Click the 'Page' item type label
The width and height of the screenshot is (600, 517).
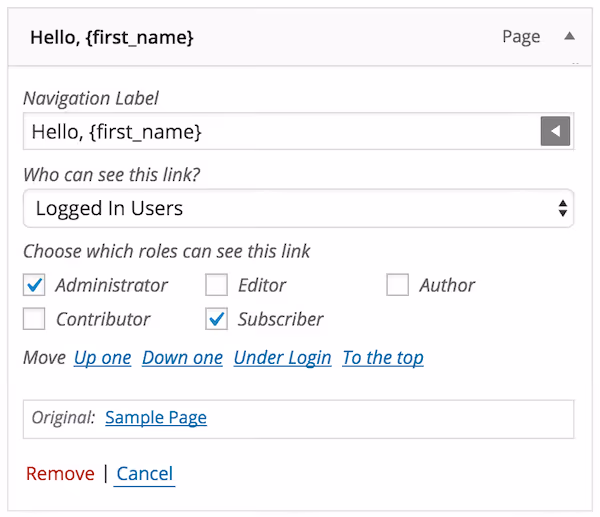(x=521, y=37)
